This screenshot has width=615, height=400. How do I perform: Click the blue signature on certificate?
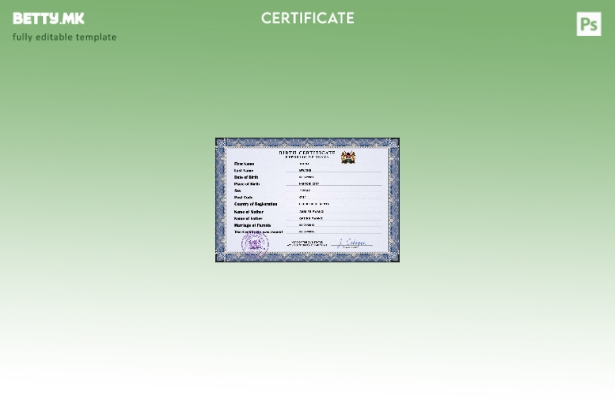353,243
